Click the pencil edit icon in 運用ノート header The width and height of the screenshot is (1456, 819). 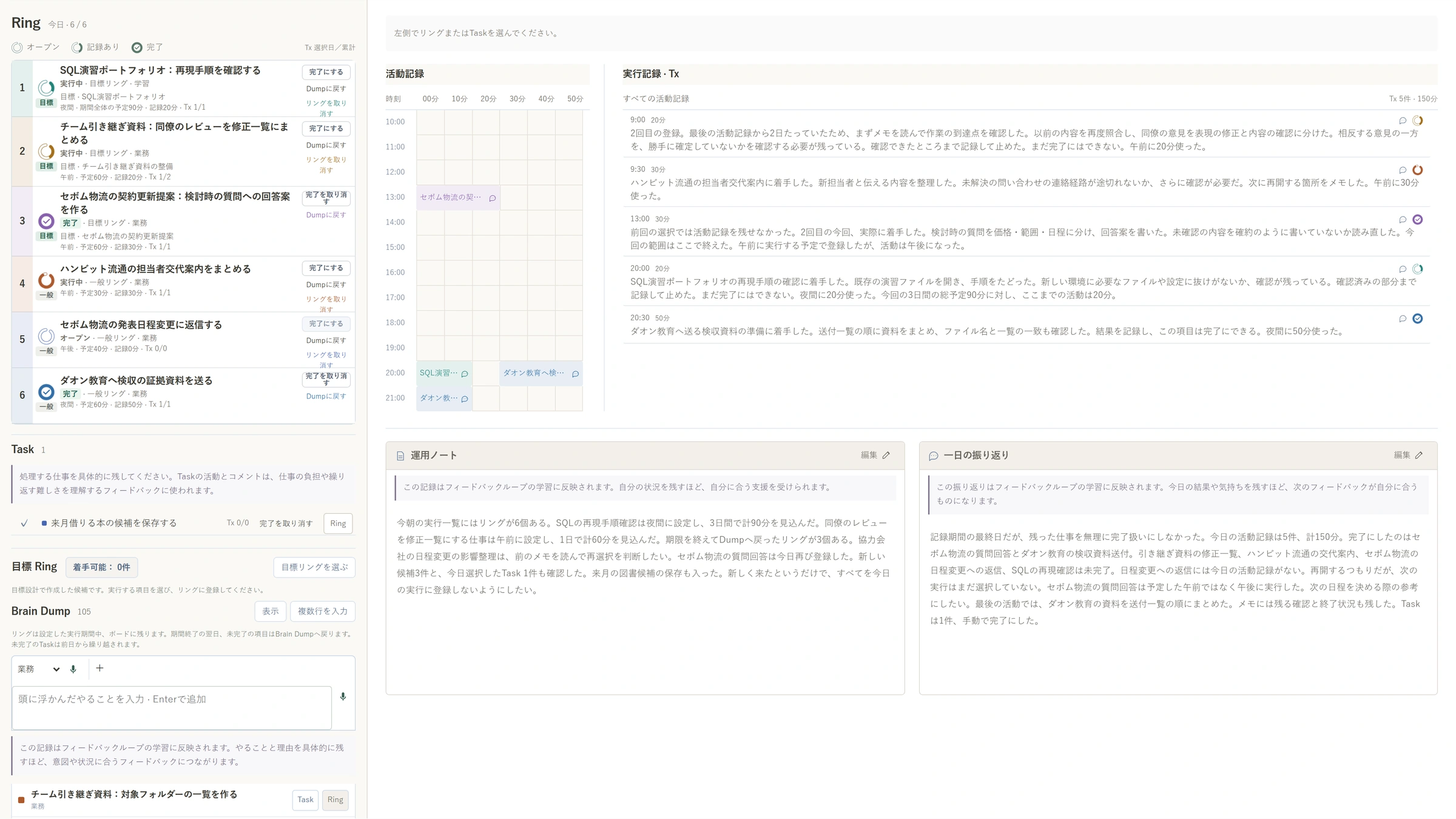click(886, 455)
